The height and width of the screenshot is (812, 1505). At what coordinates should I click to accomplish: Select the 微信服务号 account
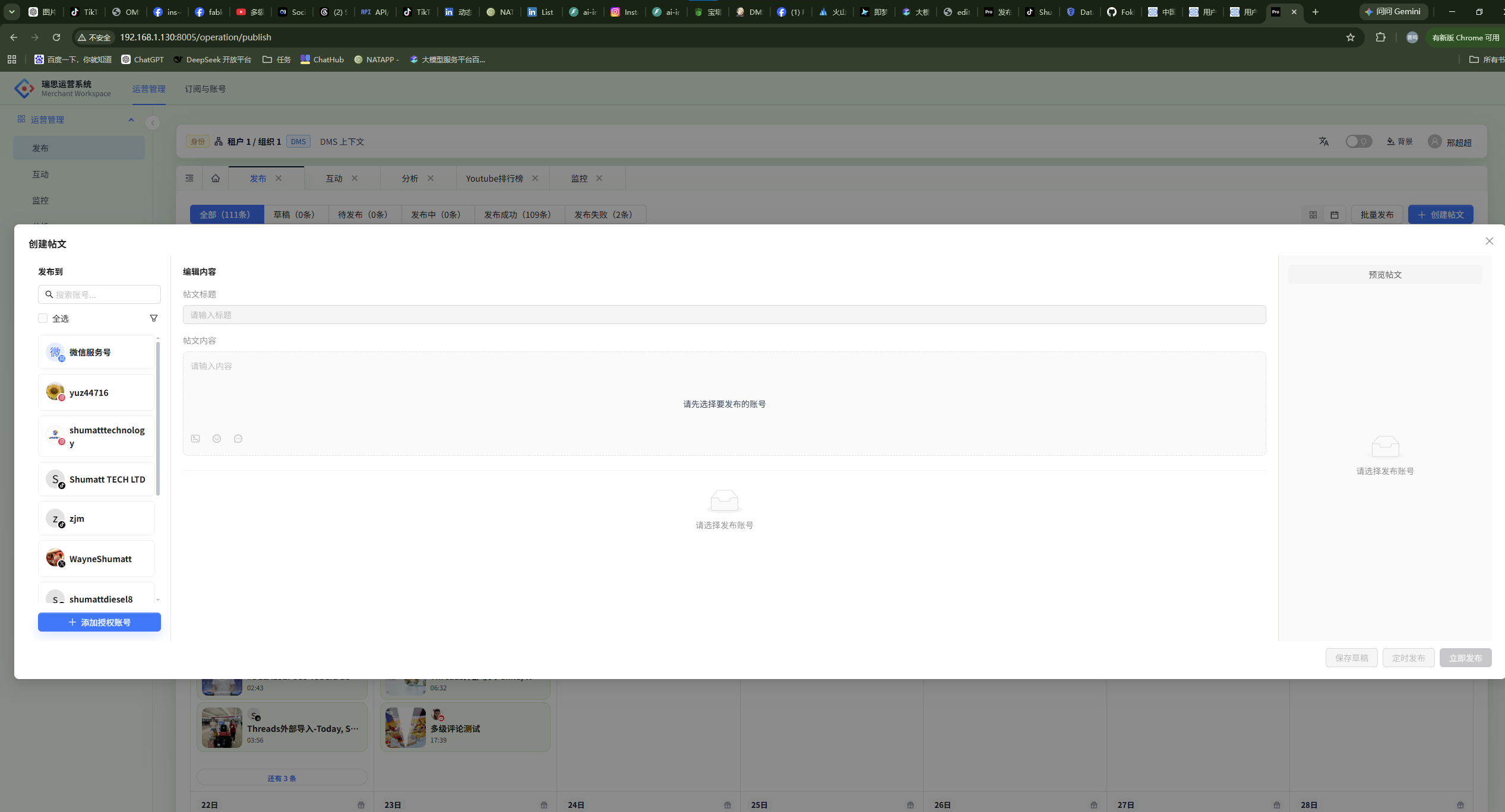pyautogui.click(x=96, y=353)
